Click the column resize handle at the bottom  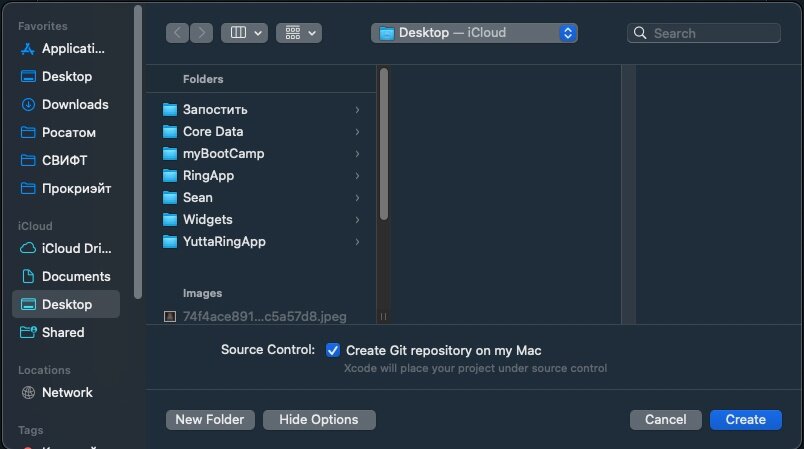pos(384,317)
